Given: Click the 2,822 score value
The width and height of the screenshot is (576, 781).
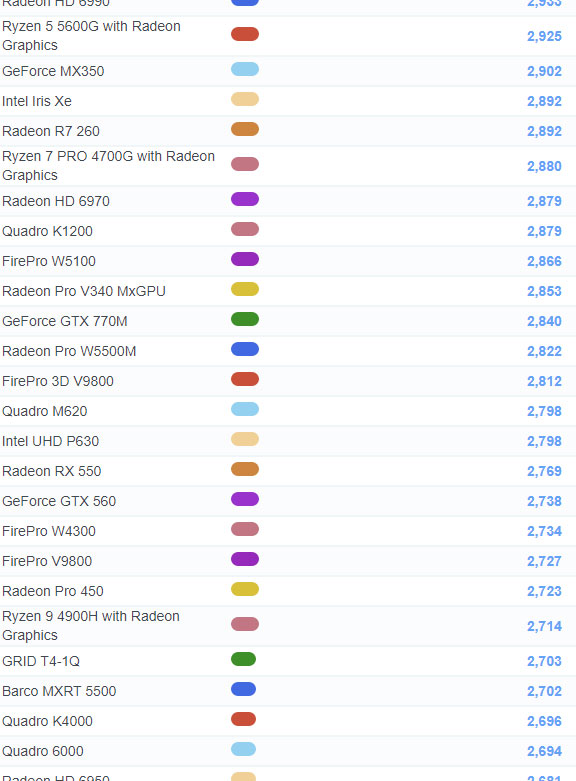Looking at the screenshot, I should [x=544, y=351].
